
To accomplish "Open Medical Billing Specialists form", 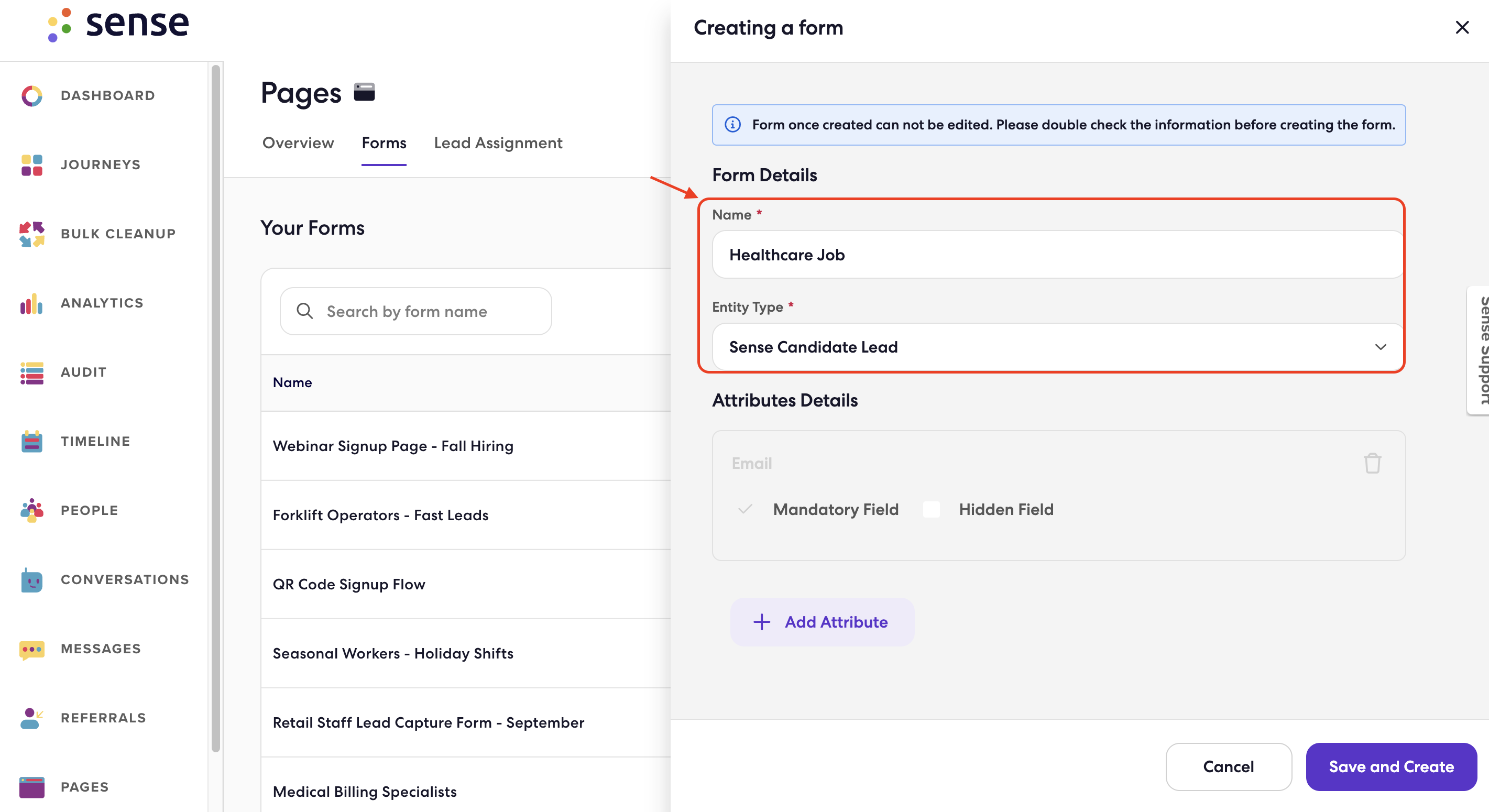I will (x=365, y=792).
